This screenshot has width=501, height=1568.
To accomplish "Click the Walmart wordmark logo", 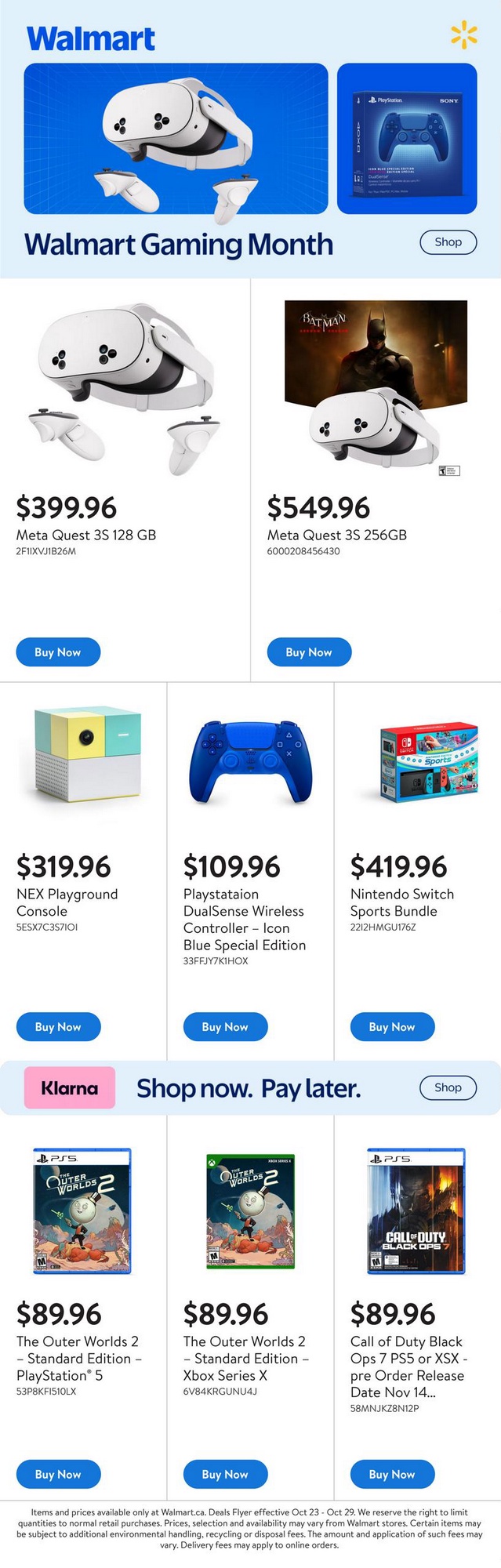I will click(x=91, y=38).
